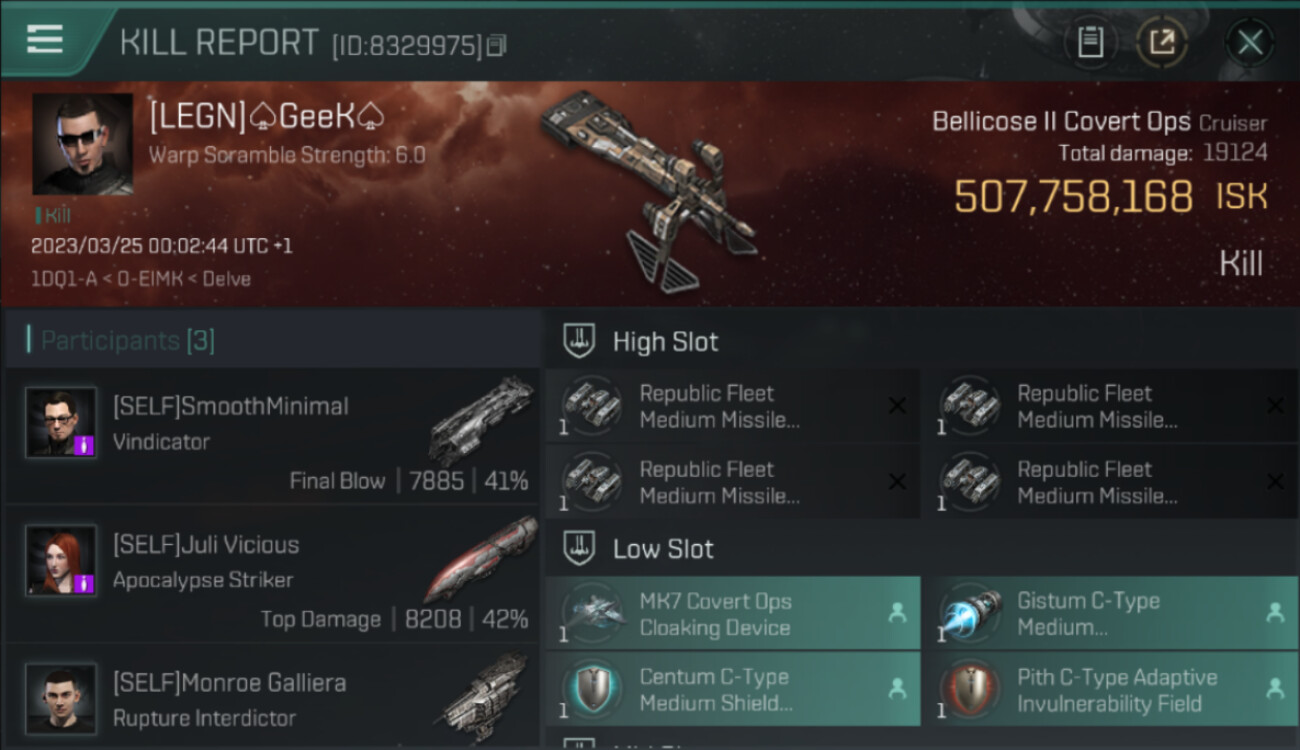Image resolution: width=1300 pixels, height=750 pixels.
Task: Close the Kill Report window
Action: pos(1250,42)
